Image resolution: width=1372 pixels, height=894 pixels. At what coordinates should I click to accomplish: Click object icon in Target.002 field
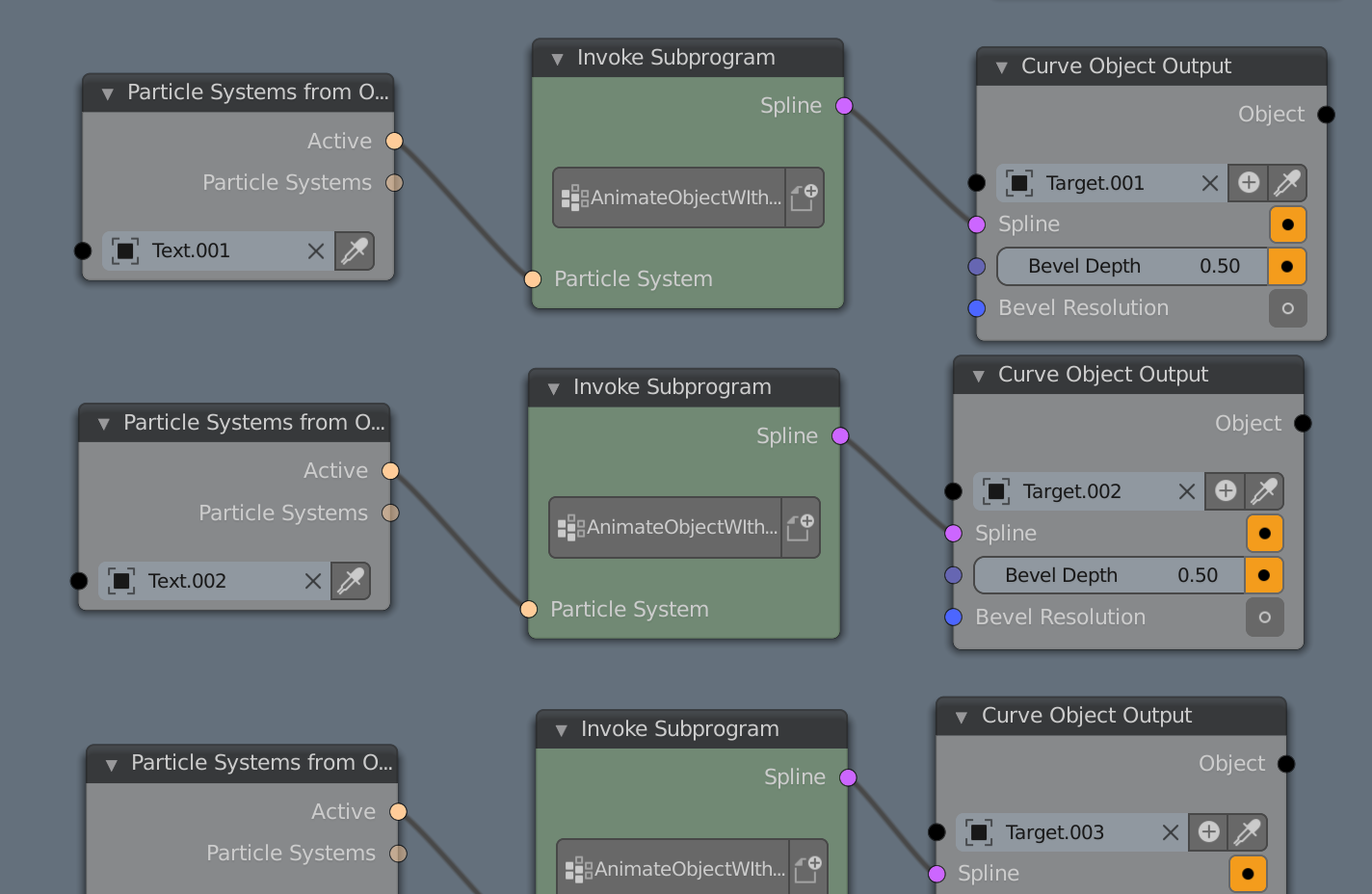pyautogui.click(x=996, y=491)
